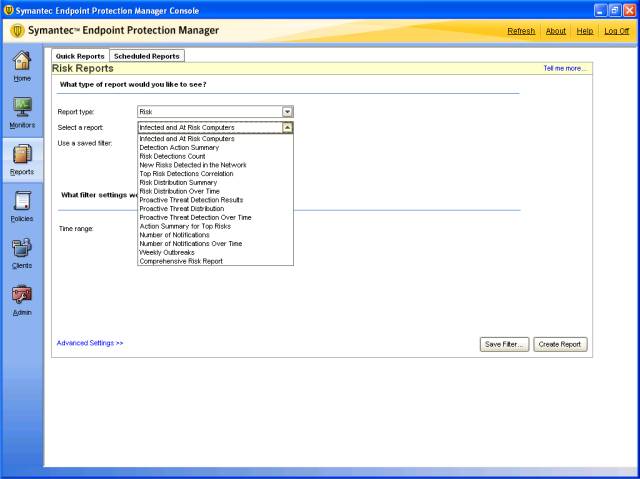
Task: Switch to the Scheduled Reports tab
Action: coord(147,56)
